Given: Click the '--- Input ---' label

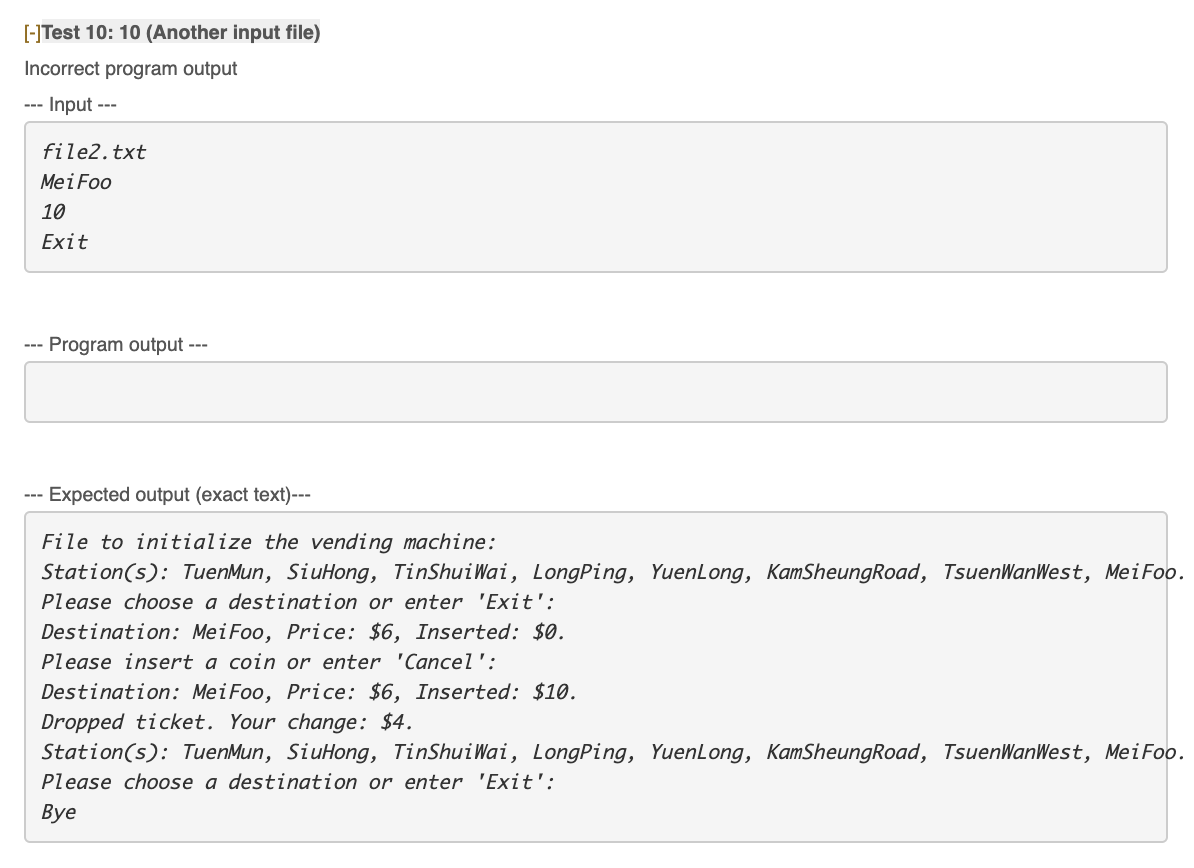Looking at the screenshot, I should 70,104.
